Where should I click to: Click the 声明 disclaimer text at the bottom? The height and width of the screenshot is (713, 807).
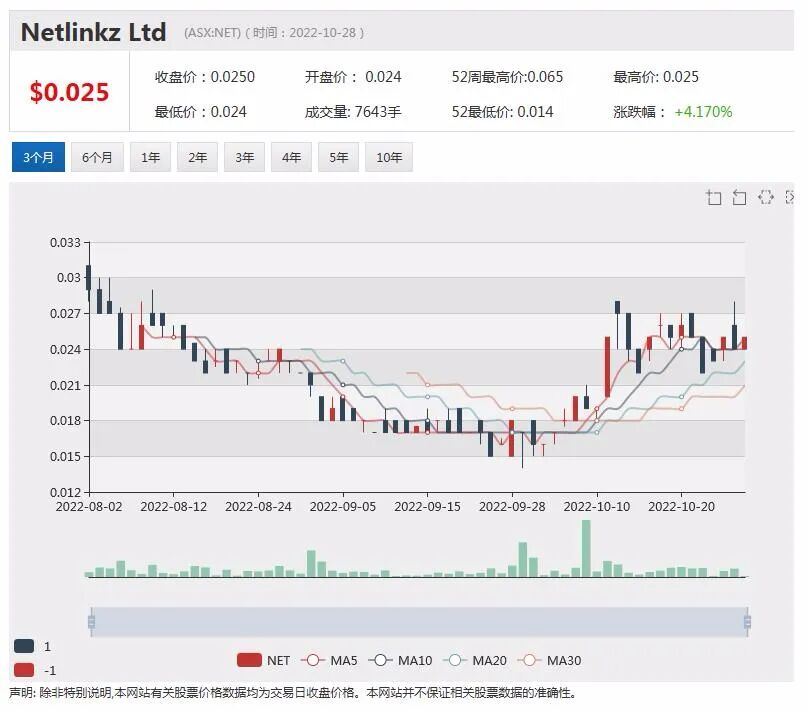(x=292, y=693)
